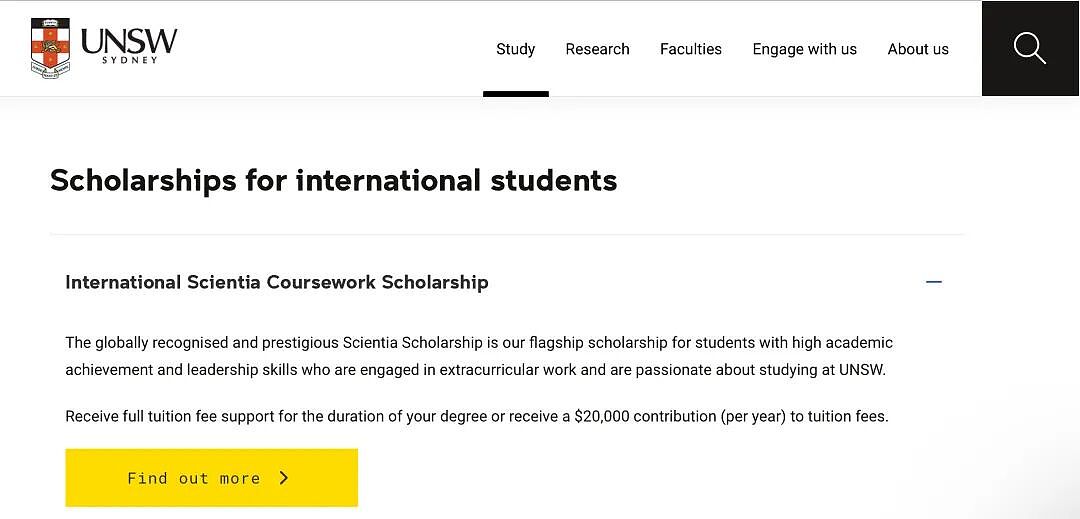Click the Scholarships for international students heading
The image size is (1080, 519).
(333, 180)
